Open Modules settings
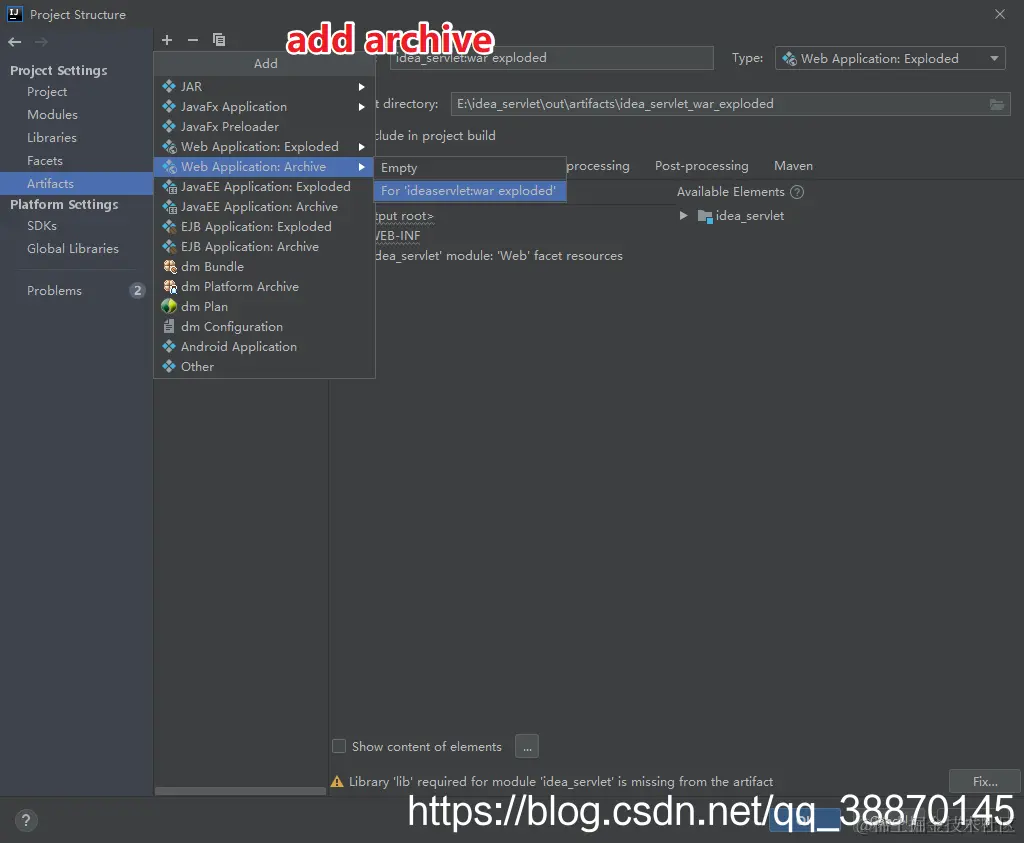This screenshot has height=843, width=1024. [52, 115]
